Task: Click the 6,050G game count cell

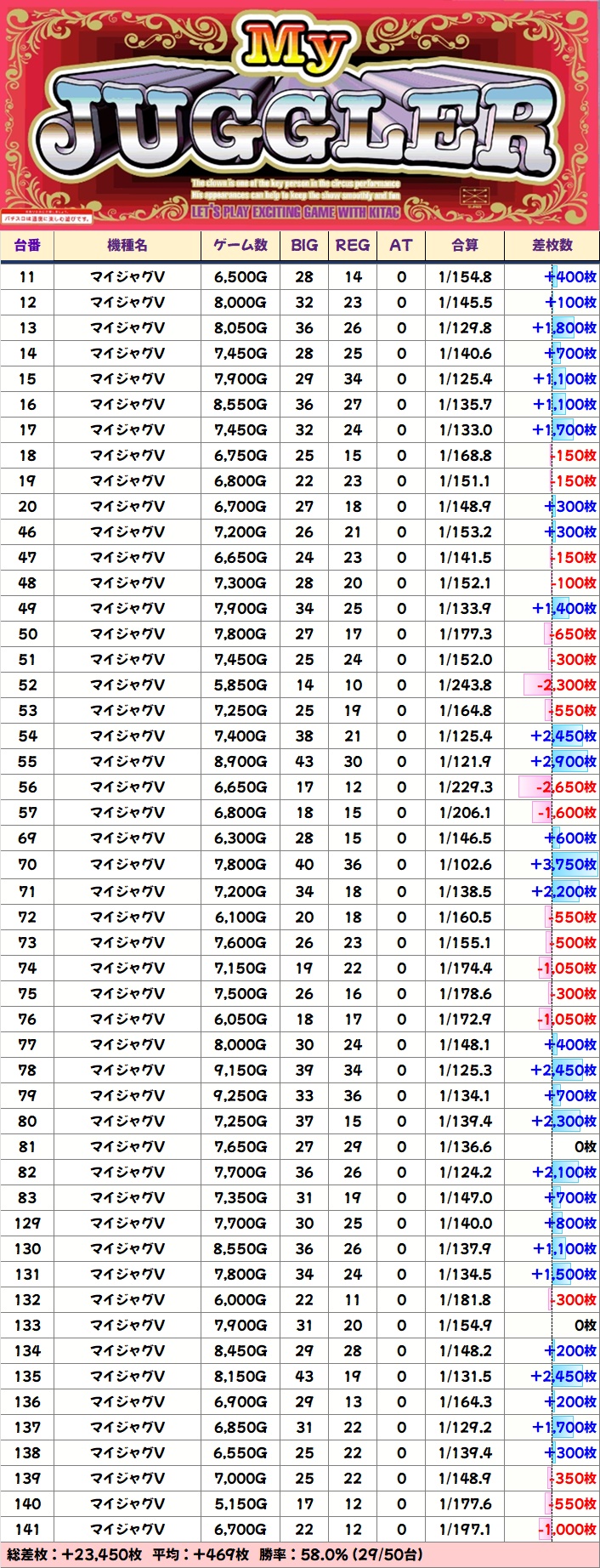Action: click(x=241, y=1020)
